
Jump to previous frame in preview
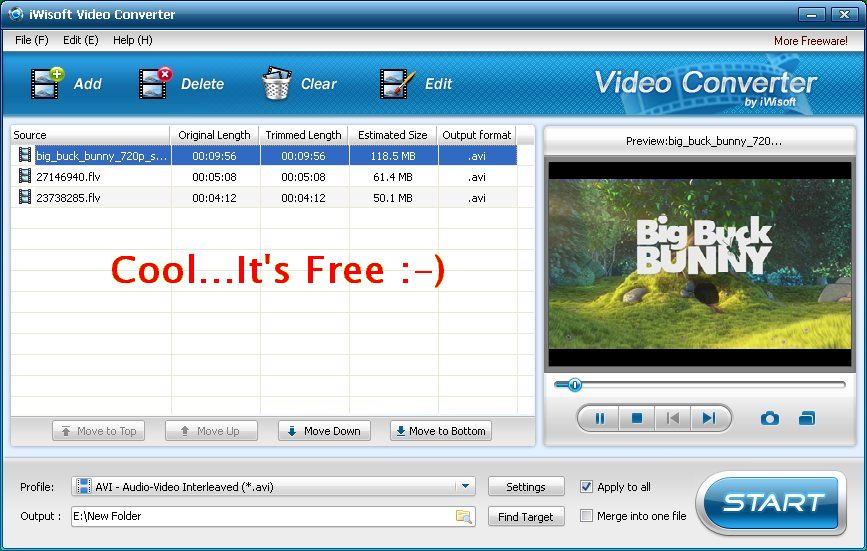coord(672,418)
